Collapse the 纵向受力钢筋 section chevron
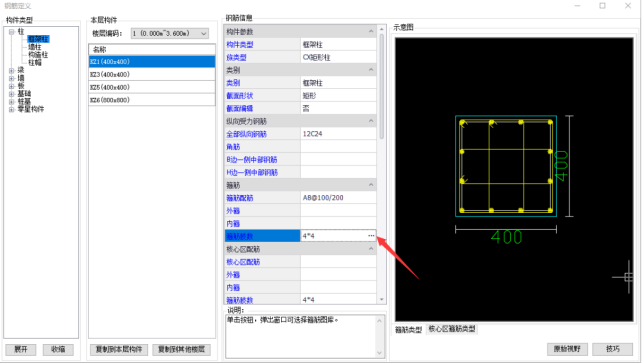This screenshot has width=642, height=363. [371, 121]
